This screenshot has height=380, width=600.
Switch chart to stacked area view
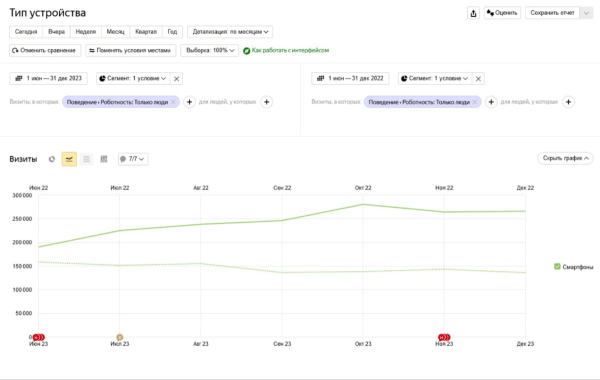(86, 159)
